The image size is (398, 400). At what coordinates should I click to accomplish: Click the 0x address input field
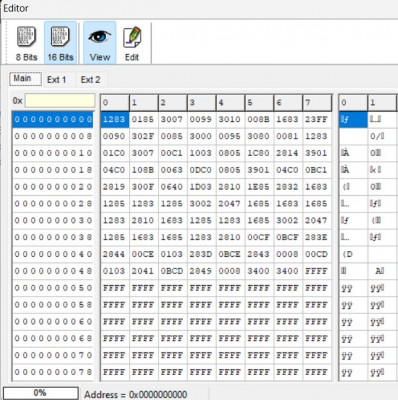(60, 101)
